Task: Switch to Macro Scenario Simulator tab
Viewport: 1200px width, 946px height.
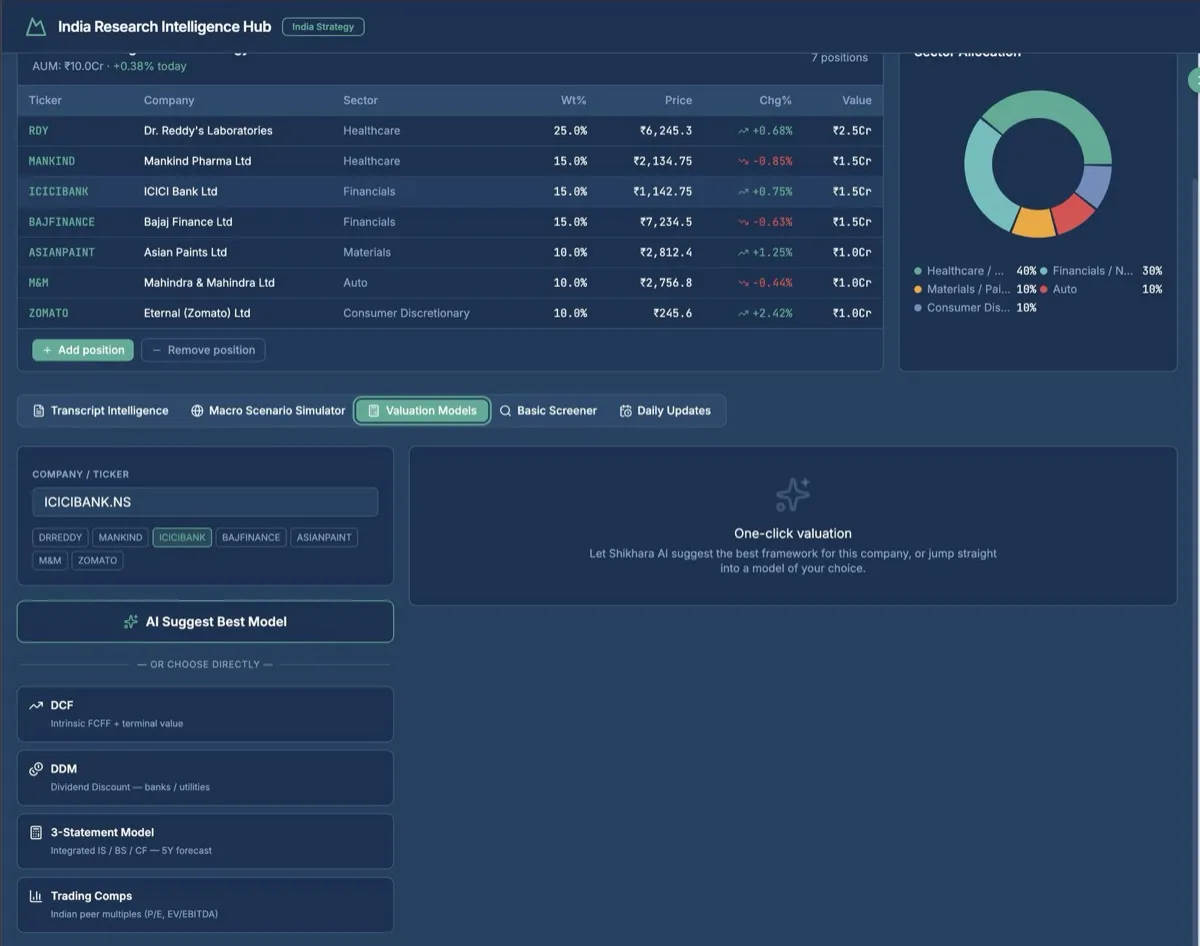Action: [267, 411]
